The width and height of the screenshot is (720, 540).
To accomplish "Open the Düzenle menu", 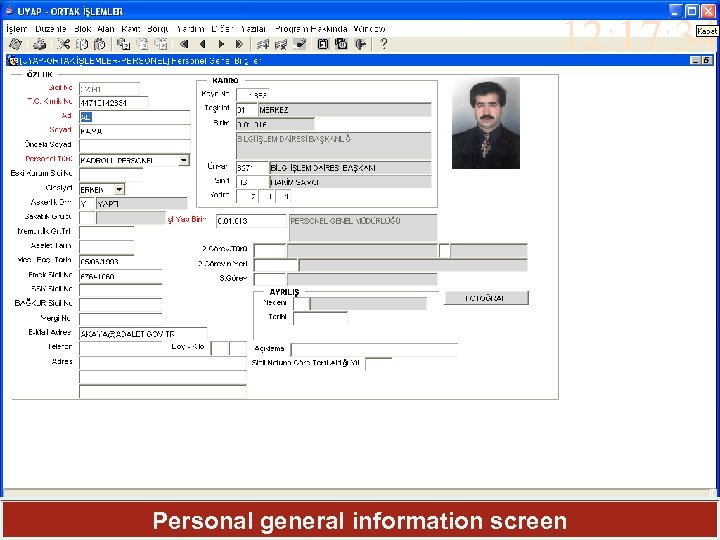I will 51,29.
